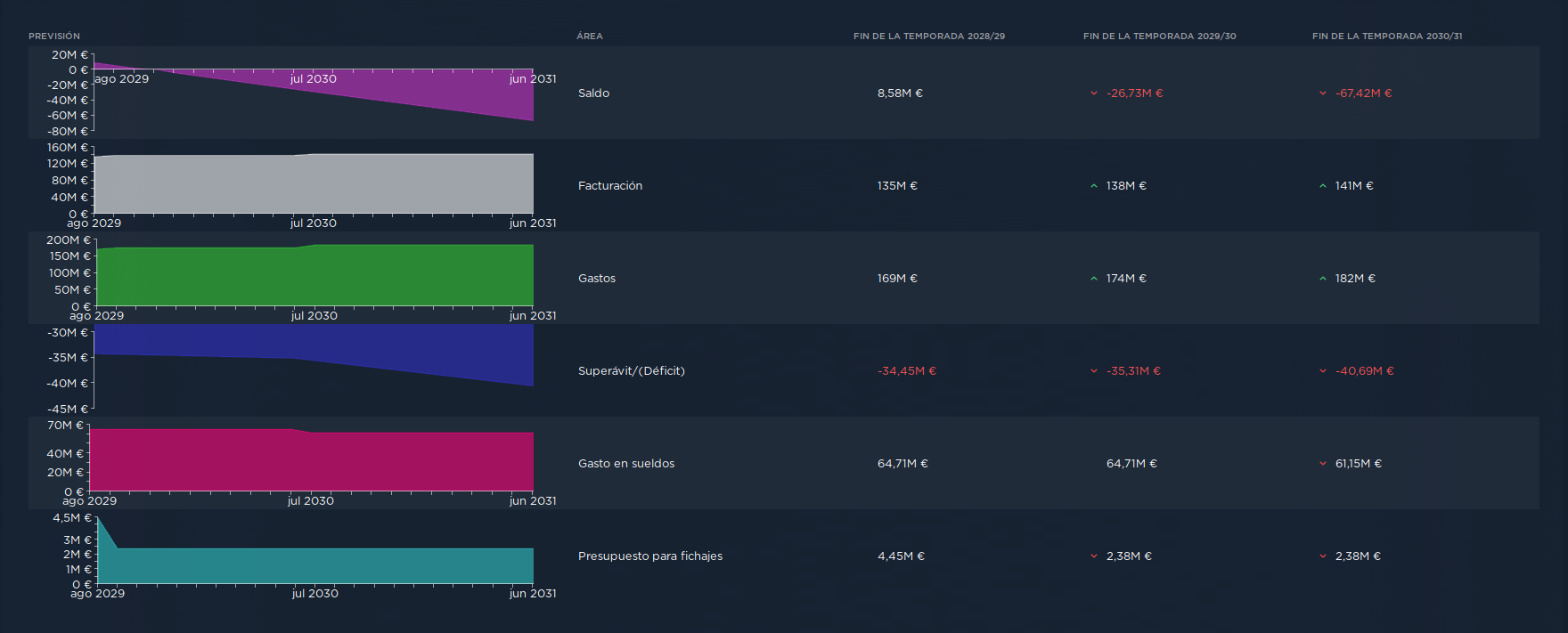Click the Facturación value 141M €
Screen dimensions: 1568x633
(x=1354, y=186)
